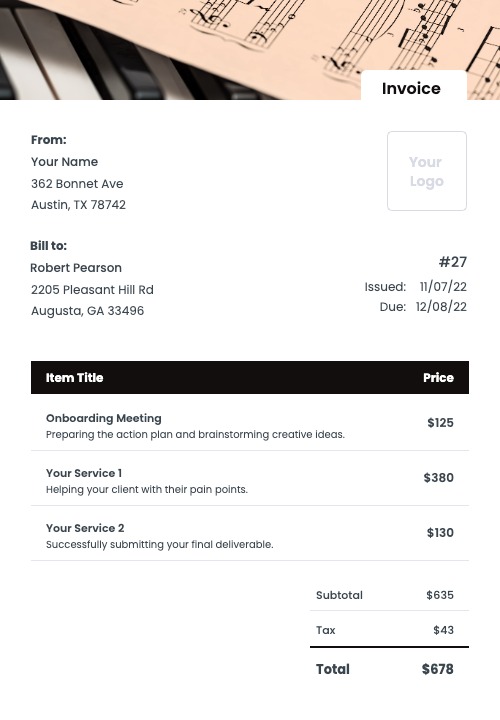Click the Robert Pearson client name
This screenshot has width=500, height=720.
point(76,268)
